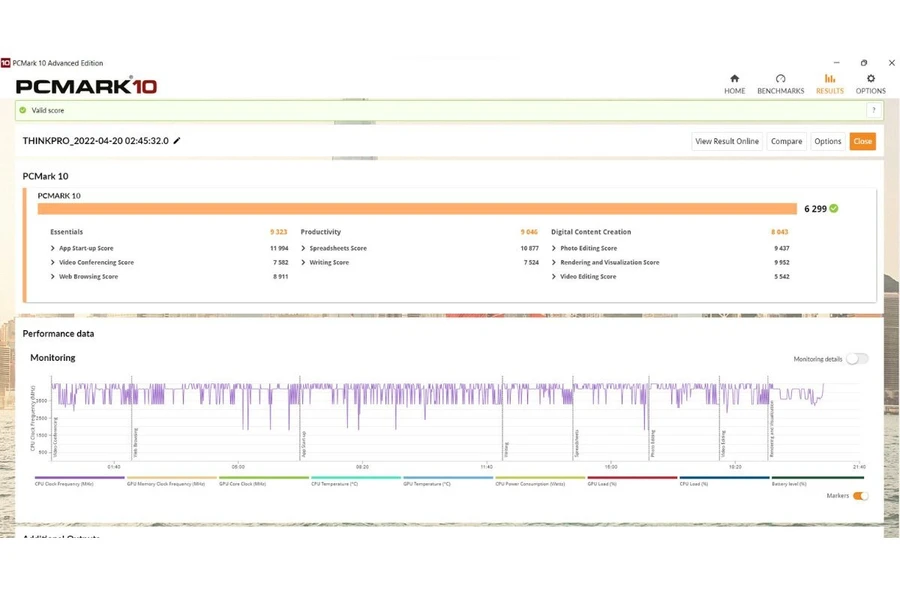Toggle Battery level (%) legend item
The height and width of the screenshot is (598, 900).
(817, 481)
